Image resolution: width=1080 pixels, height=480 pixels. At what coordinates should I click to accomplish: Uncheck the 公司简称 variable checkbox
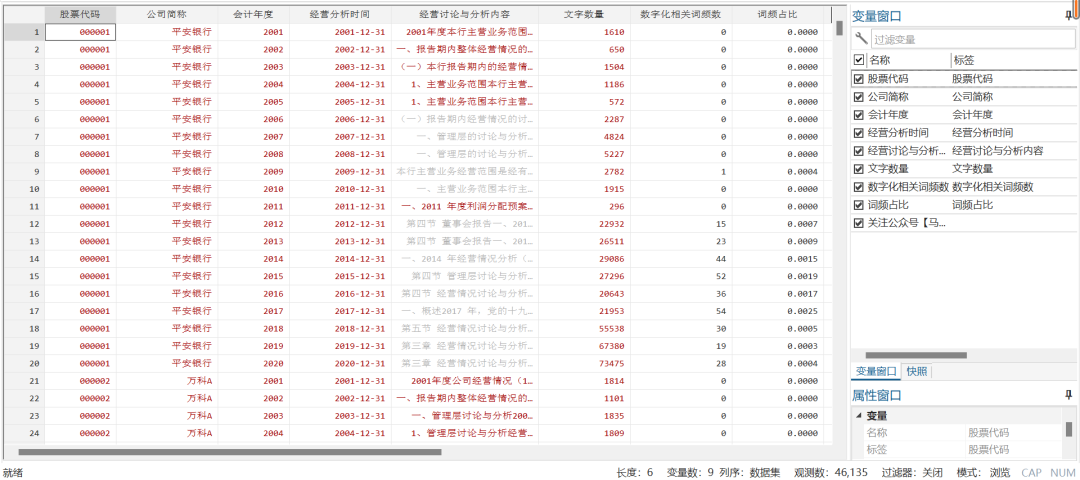pos(858,97)
